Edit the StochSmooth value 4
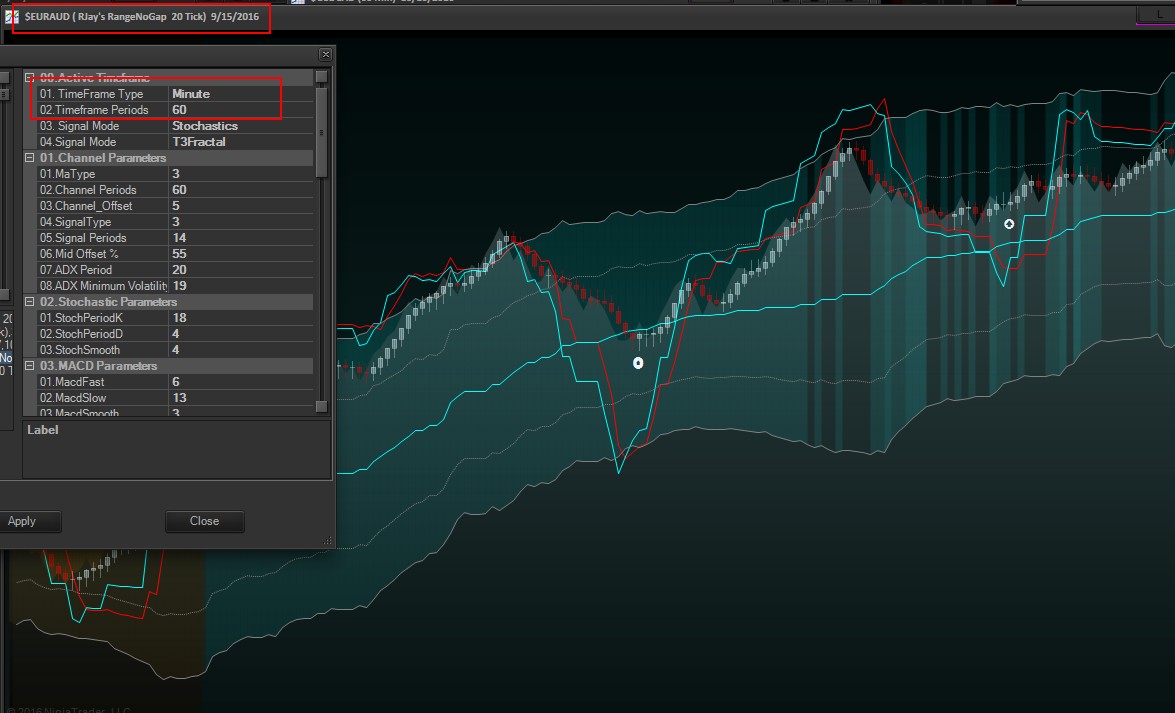 coord(241,349)
